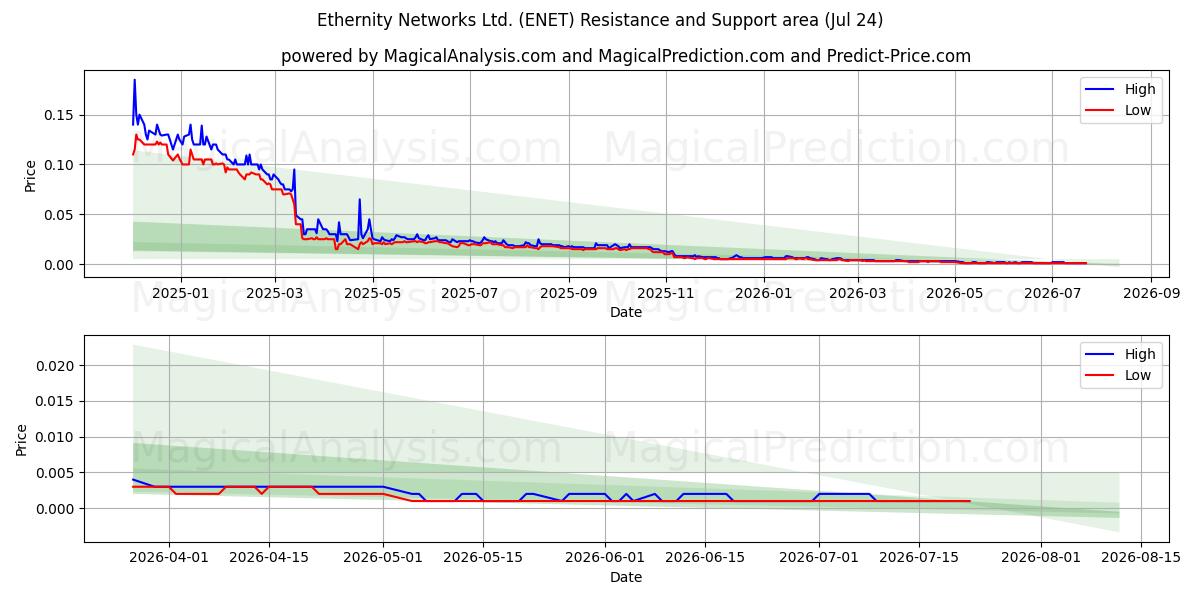Pick the 2026-09 tick label on top chart
The height and width of the screenshot is (600, 1200).
(1150, 293)
